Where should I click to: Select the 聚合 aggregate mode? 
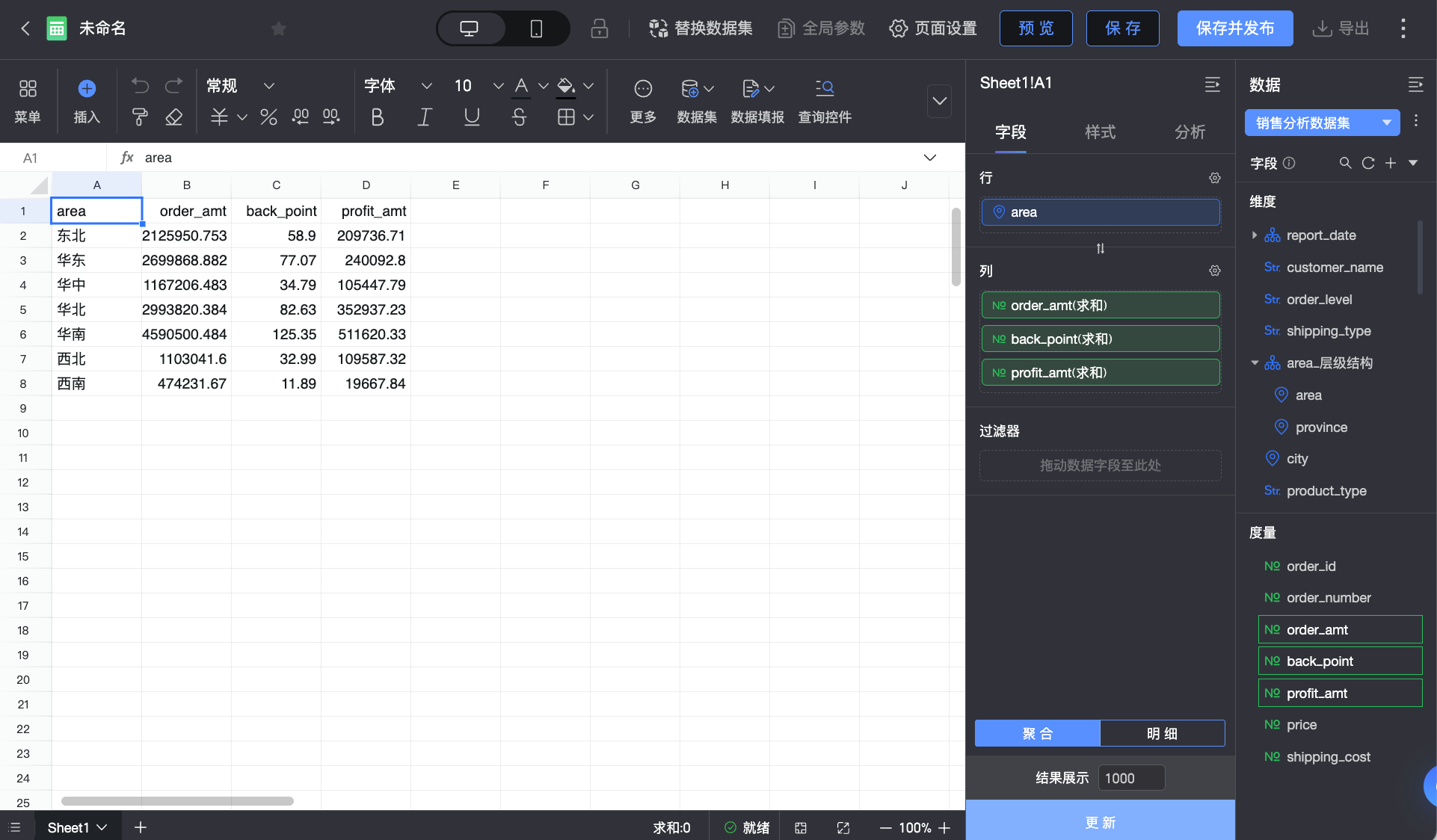[1037, 733]
